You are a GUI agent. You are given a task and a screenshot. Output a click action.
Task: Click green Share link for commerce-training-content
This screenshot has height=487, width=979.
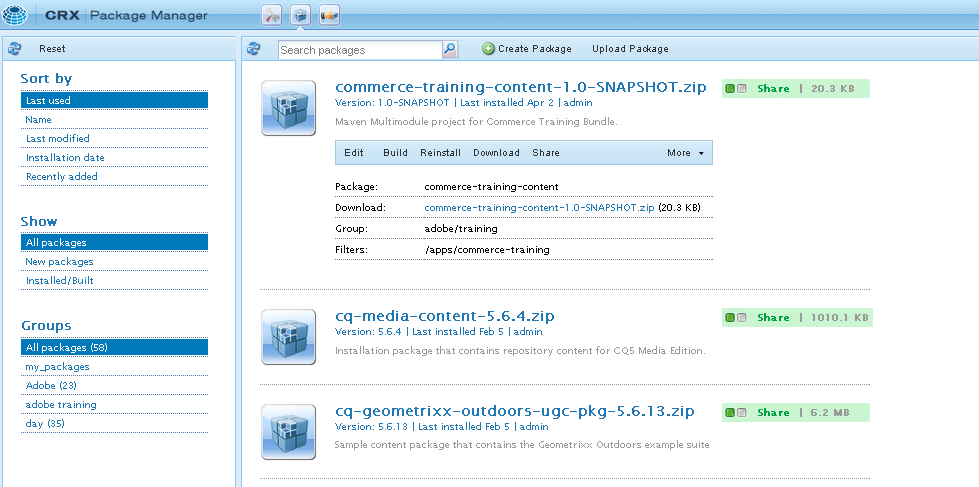(x=773, y=89)
